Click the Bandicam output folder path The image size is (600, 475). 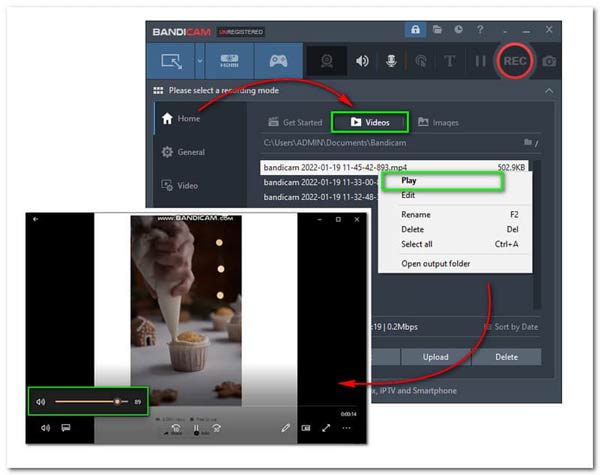click(335, 143)
